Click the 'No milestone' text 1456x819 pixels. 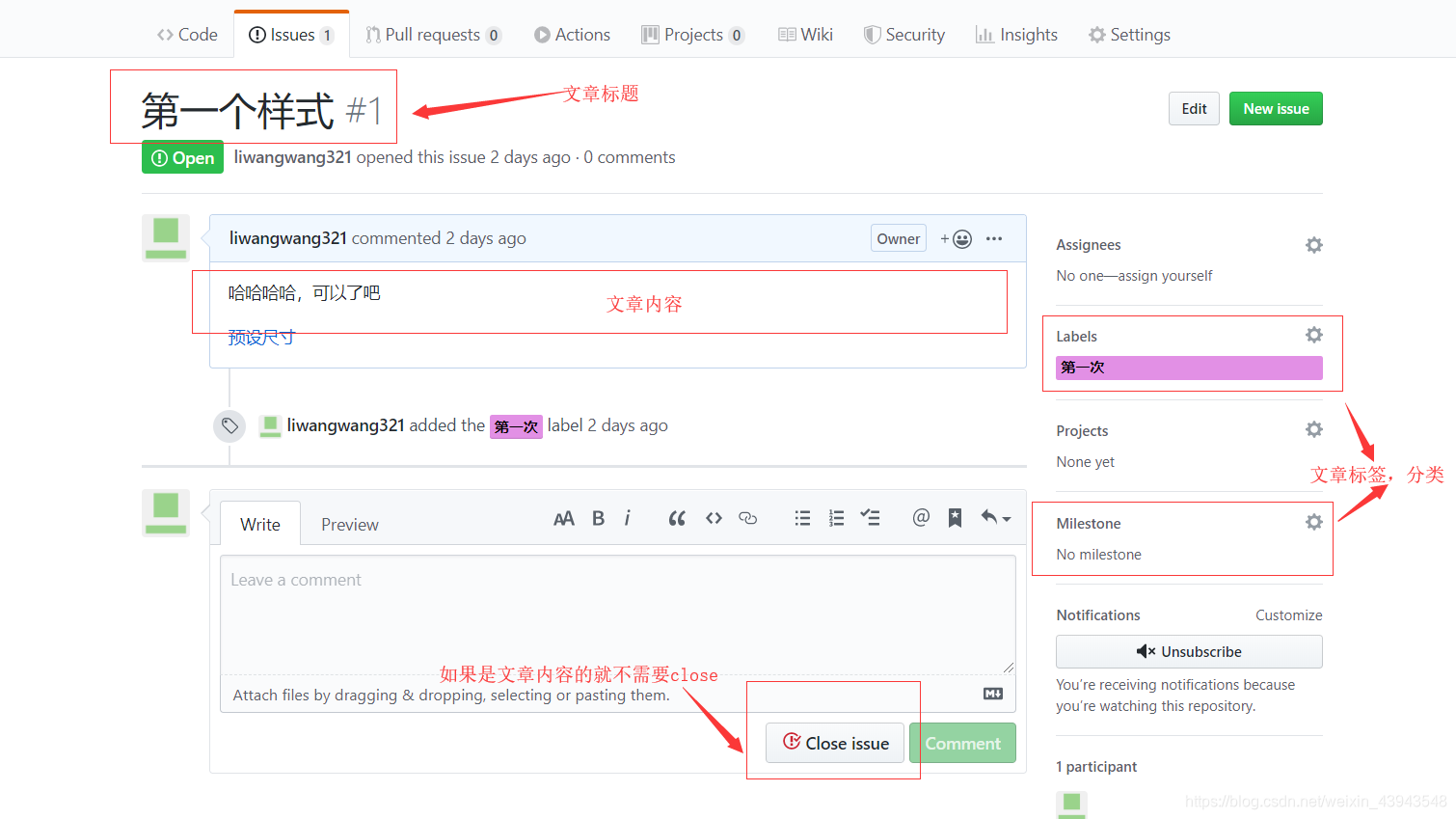pyautogui.click(x=1098, y=555)
